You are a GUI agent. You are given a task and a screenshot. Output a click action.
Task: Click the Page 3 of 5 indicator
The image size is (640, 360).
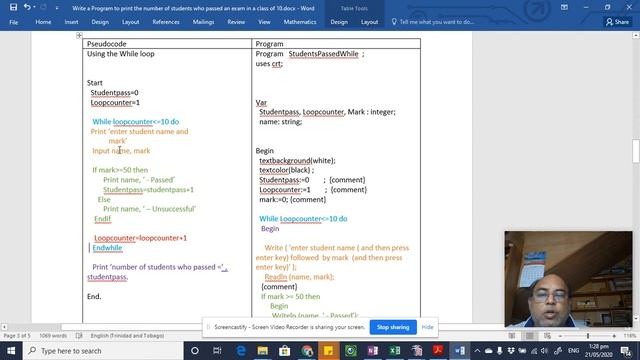click(x=17, y=336)
